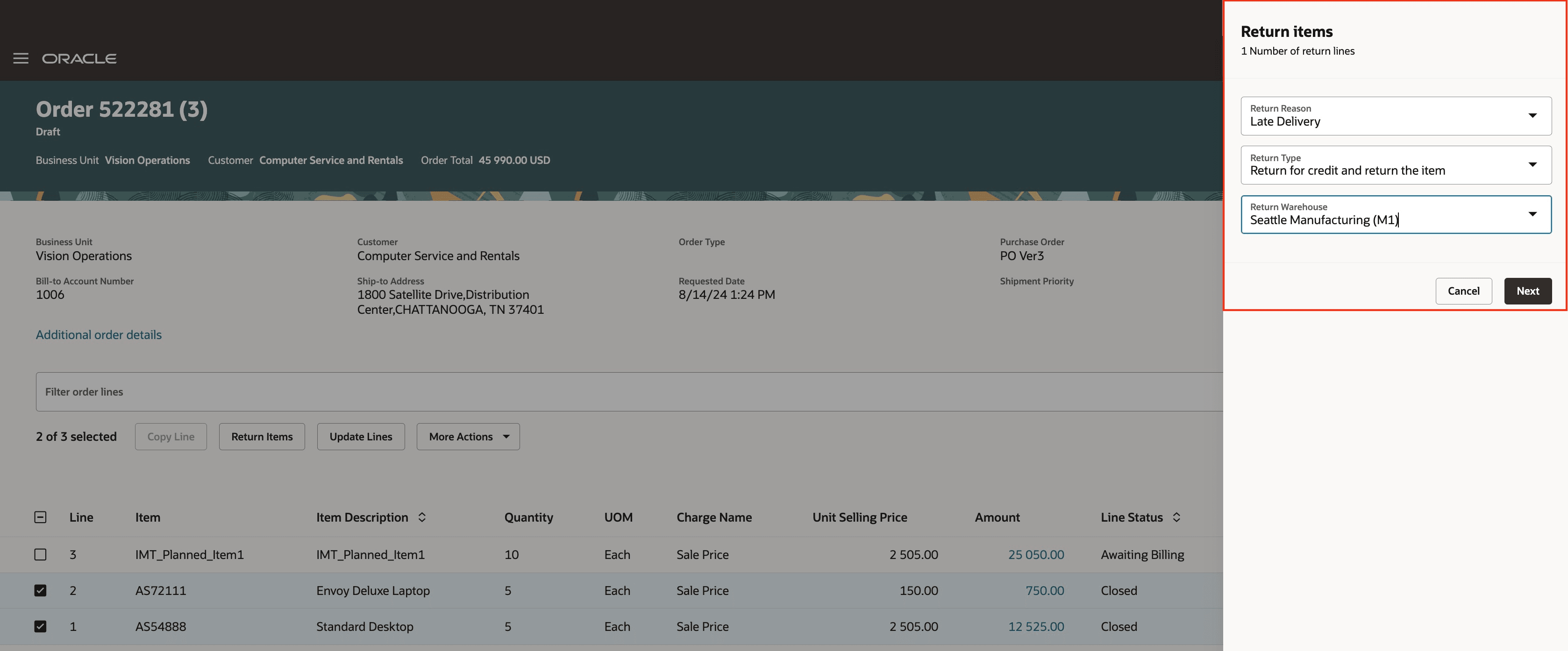
Task: Click the 2 of 3 selected label
Action: [x=76, y=436]
